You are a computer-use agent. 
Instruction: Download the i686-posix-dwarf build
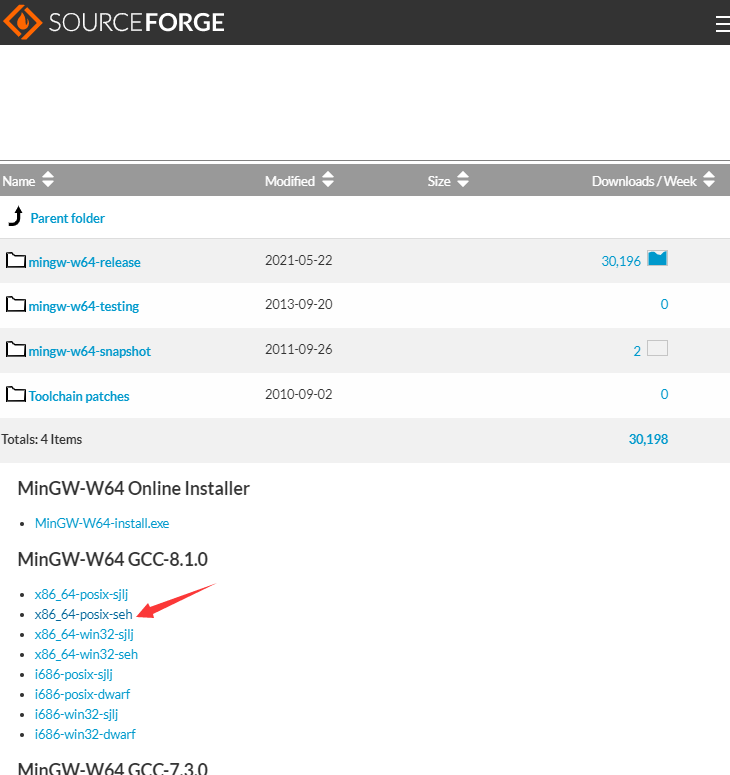pyautogui.click(x=82, y=694)
